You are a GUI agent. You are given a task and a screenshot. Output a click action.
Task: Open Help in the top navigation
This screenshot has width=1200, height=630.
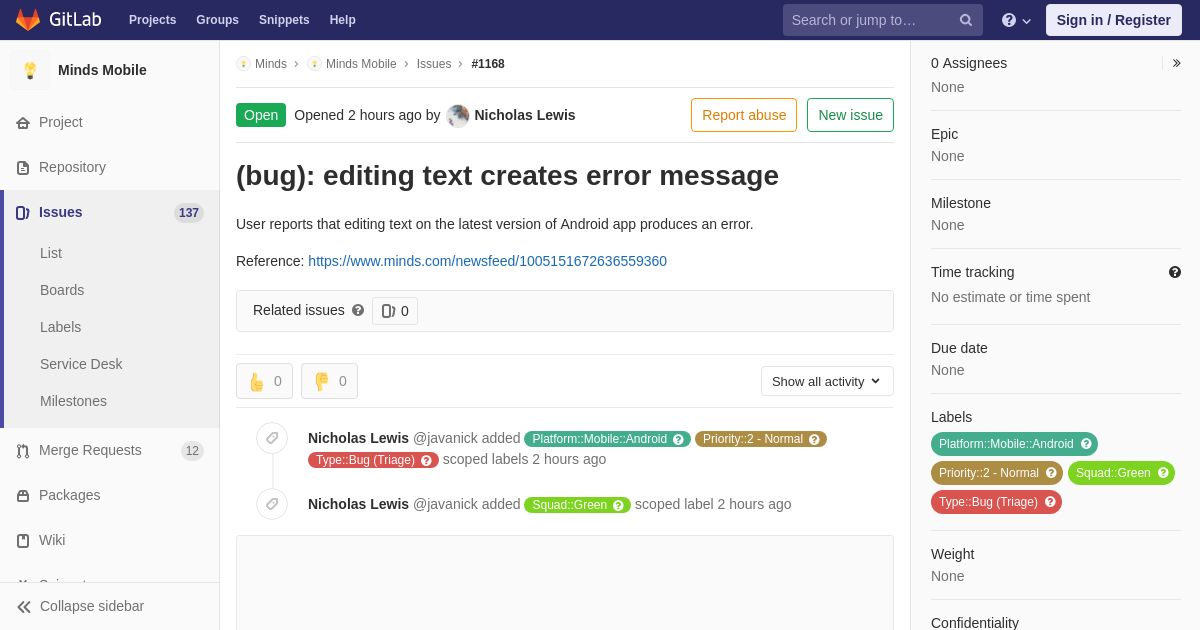point(343,20)
